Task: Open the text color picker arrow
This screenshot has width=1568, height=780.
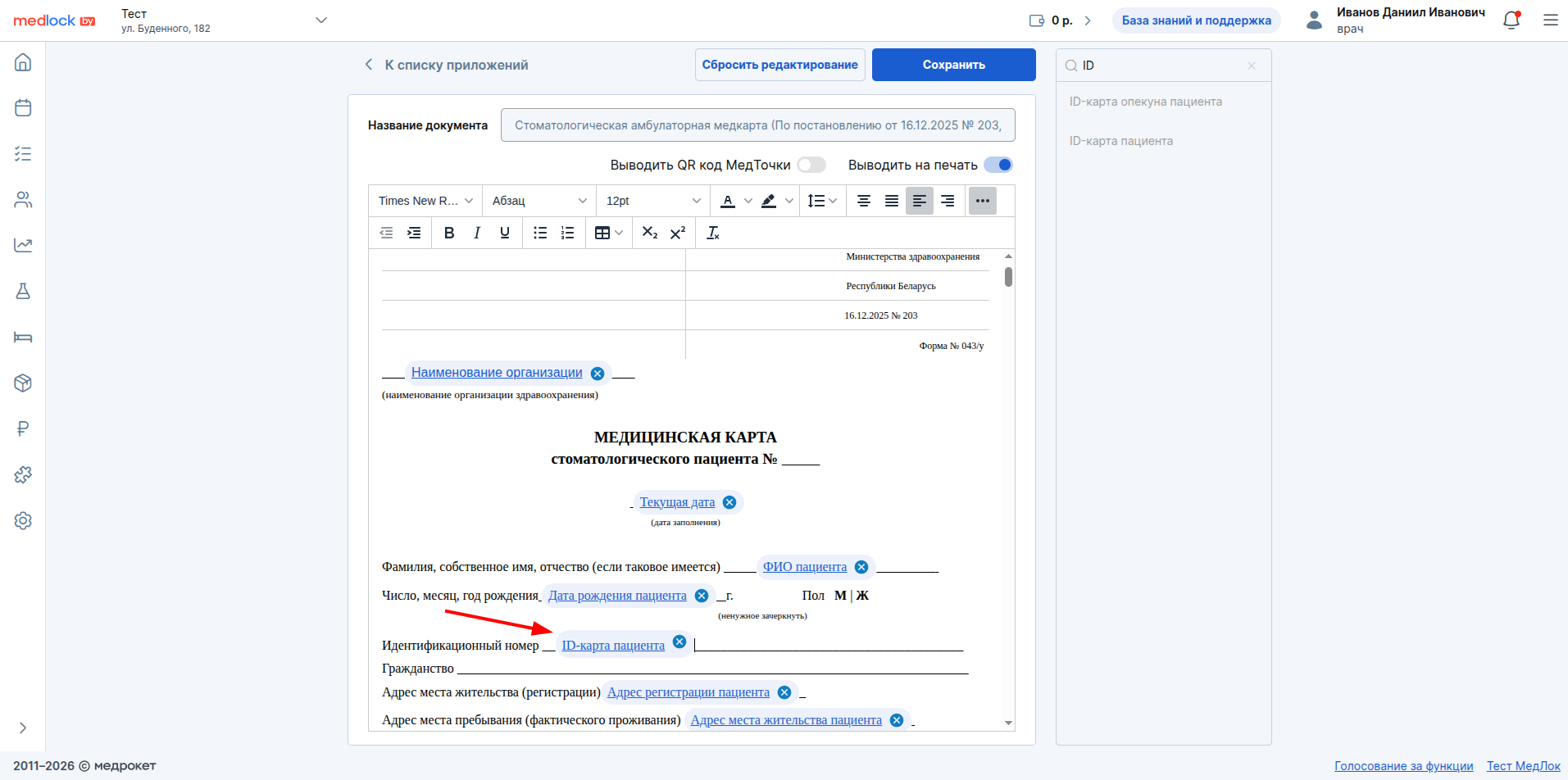Action: pos(748,201)
